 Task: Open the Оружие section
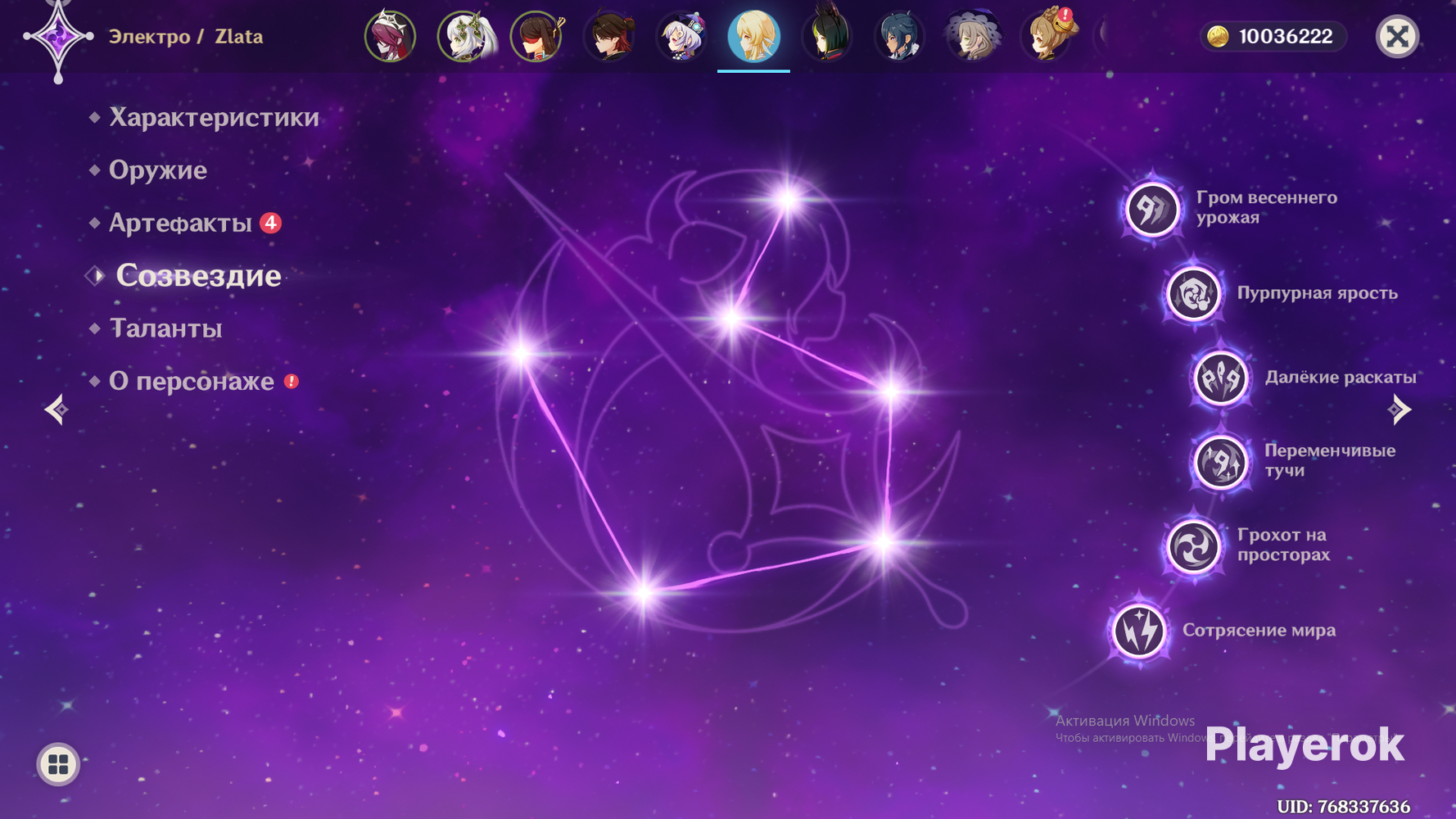point(158,170)
